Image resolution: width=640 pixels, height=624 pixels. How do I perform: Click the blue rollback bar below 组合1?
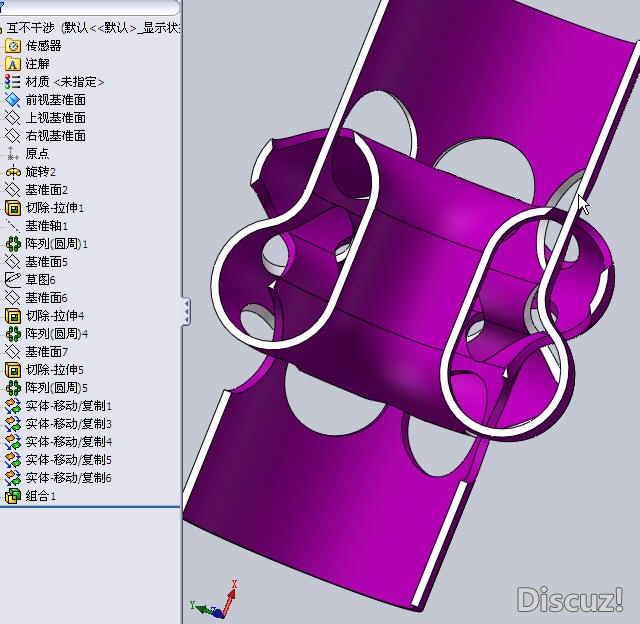pos(90,507)
